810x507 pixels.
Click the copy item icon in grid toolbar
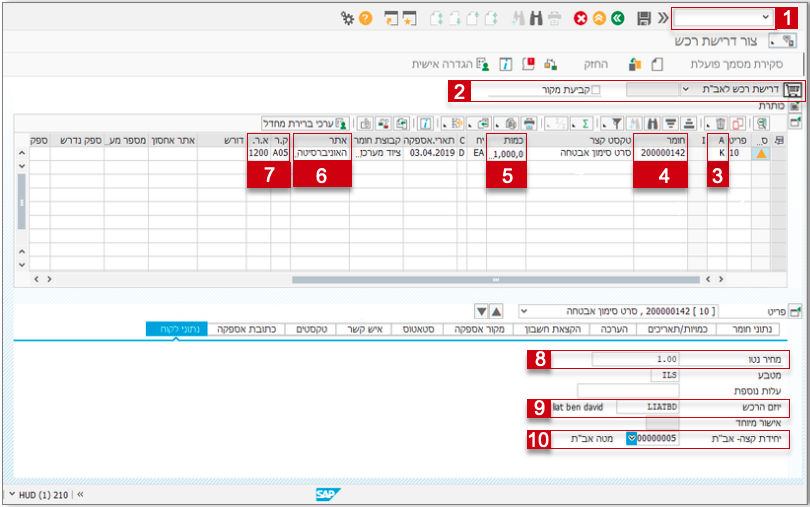[x=738, y=124]
